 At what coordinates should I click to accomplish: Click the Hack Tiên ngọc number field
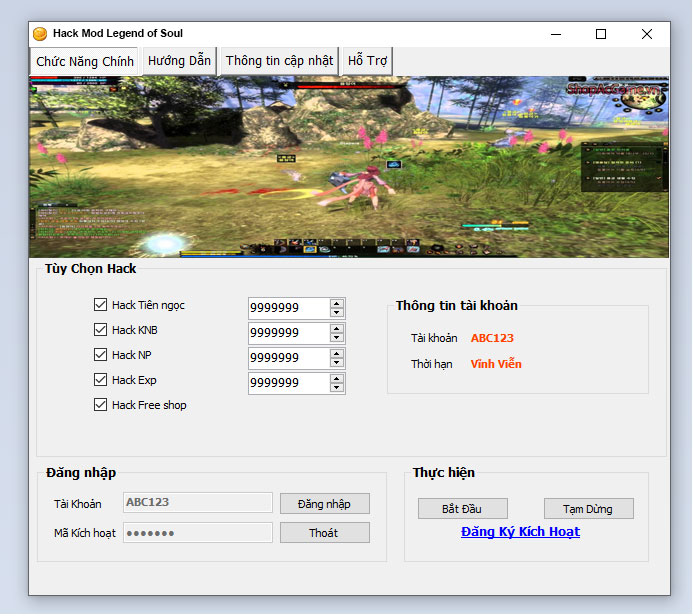[x=287, y=308]
